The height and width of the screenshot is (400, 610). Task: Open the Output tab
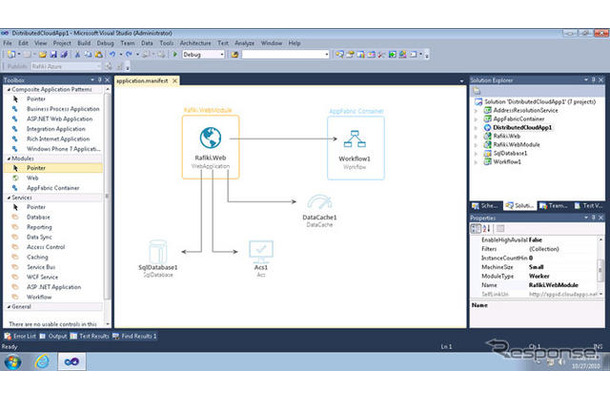[53, 336]
